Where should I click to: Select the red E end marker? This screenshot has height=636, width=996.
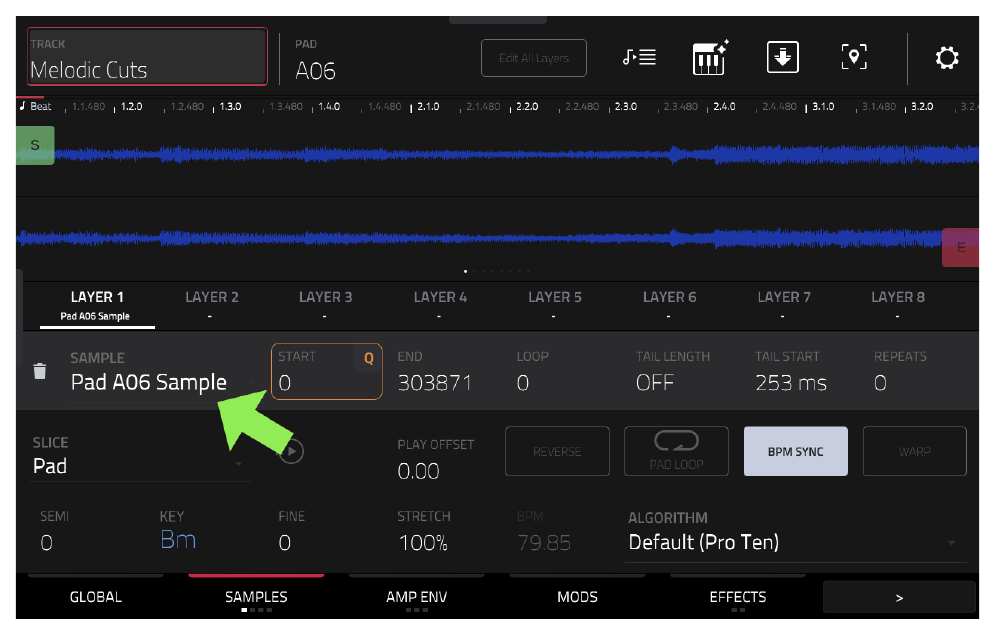click(x=960, y=248)
